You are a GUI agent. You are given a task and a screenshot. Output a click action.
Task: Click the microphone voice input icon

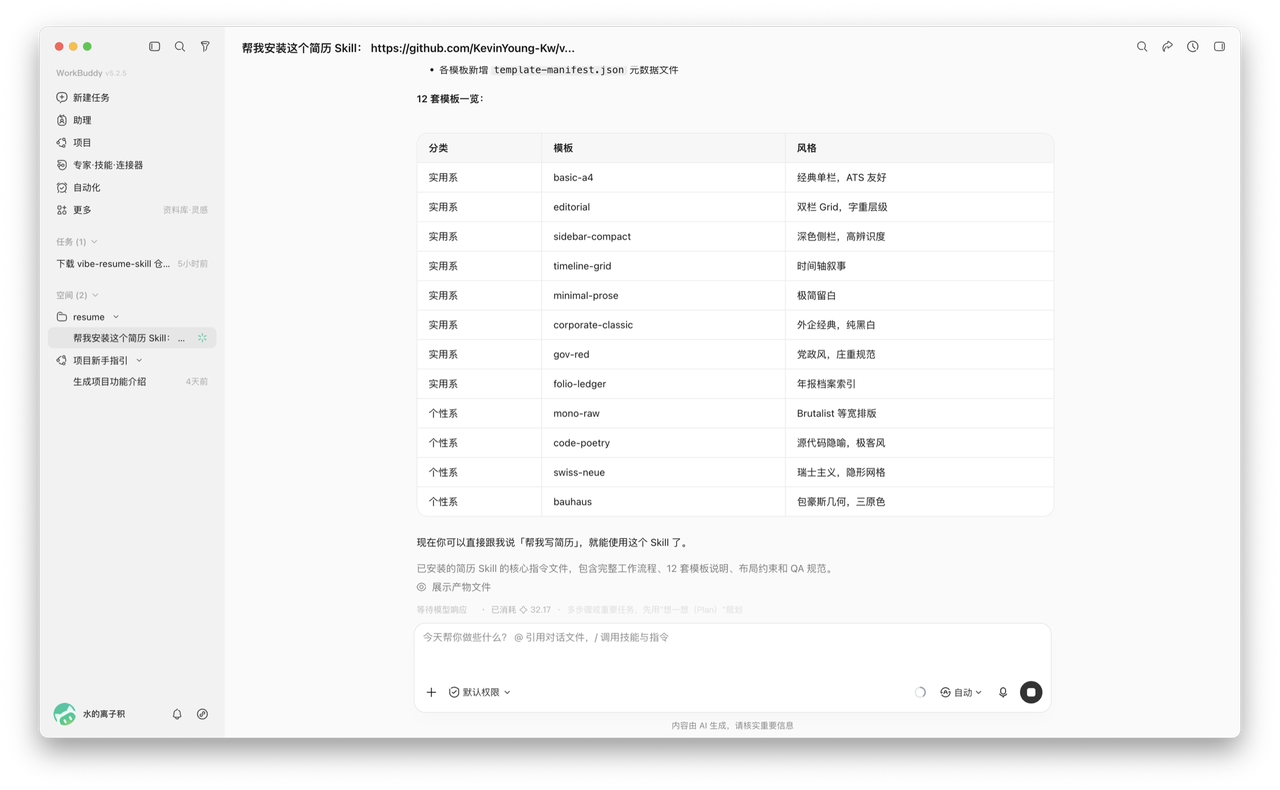coord(1003,692)
